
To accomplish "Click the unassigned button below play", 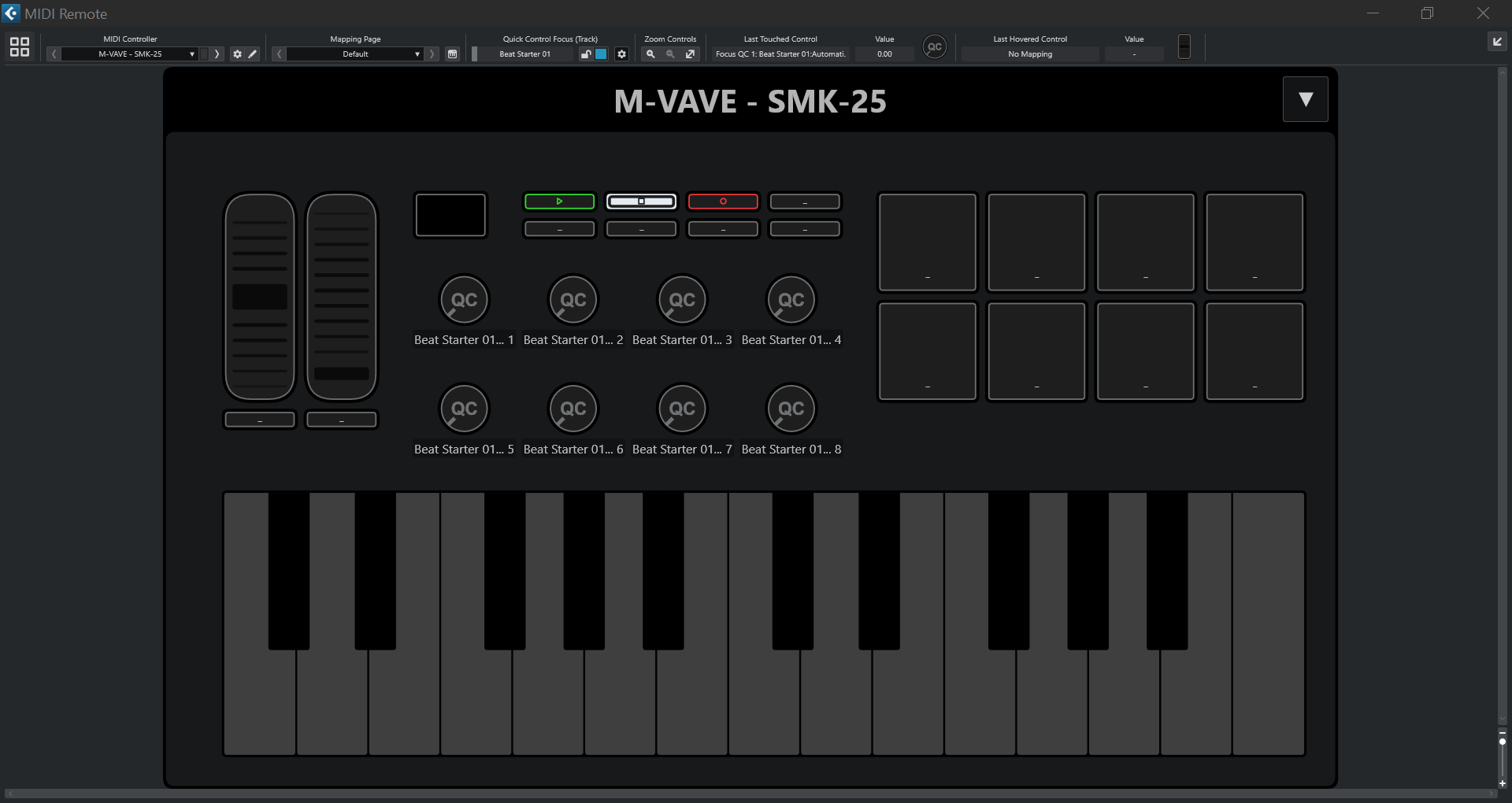I will (560, 229).
